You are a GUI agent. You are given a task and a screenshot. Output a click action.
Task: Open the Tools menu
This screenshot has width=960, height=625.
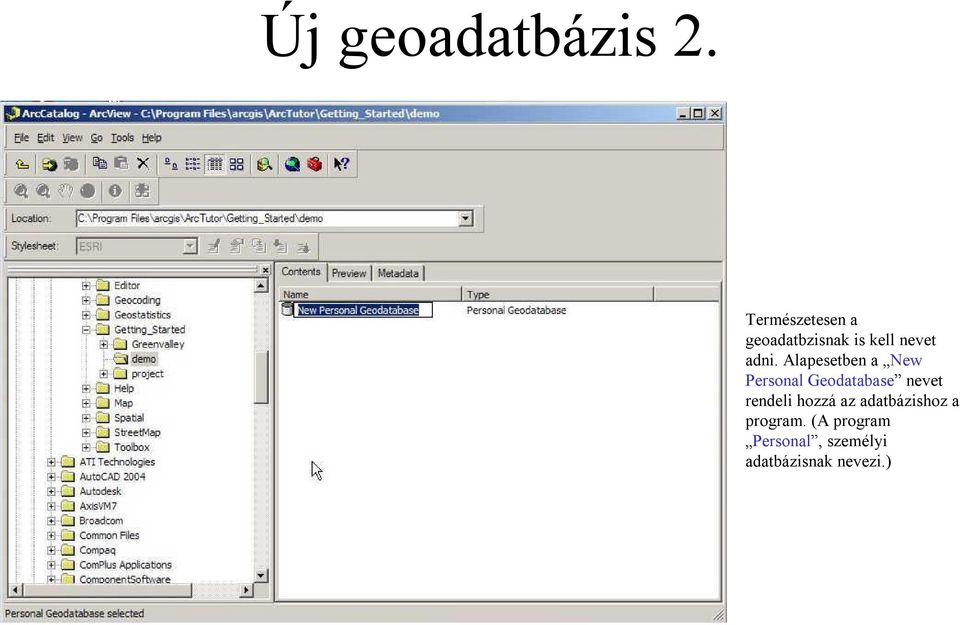[x=122, y=138]
